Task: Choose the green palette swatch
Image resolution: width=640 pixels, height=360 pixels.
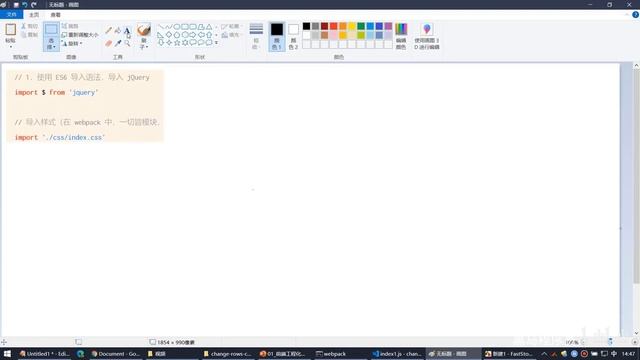Action: click(361, 27)
